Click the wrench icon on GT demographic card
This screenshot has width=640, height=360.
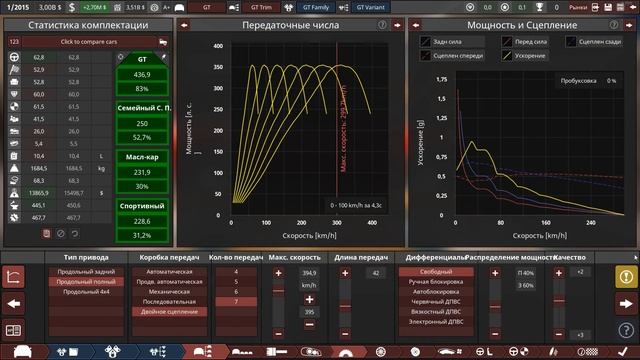(164, 57)
